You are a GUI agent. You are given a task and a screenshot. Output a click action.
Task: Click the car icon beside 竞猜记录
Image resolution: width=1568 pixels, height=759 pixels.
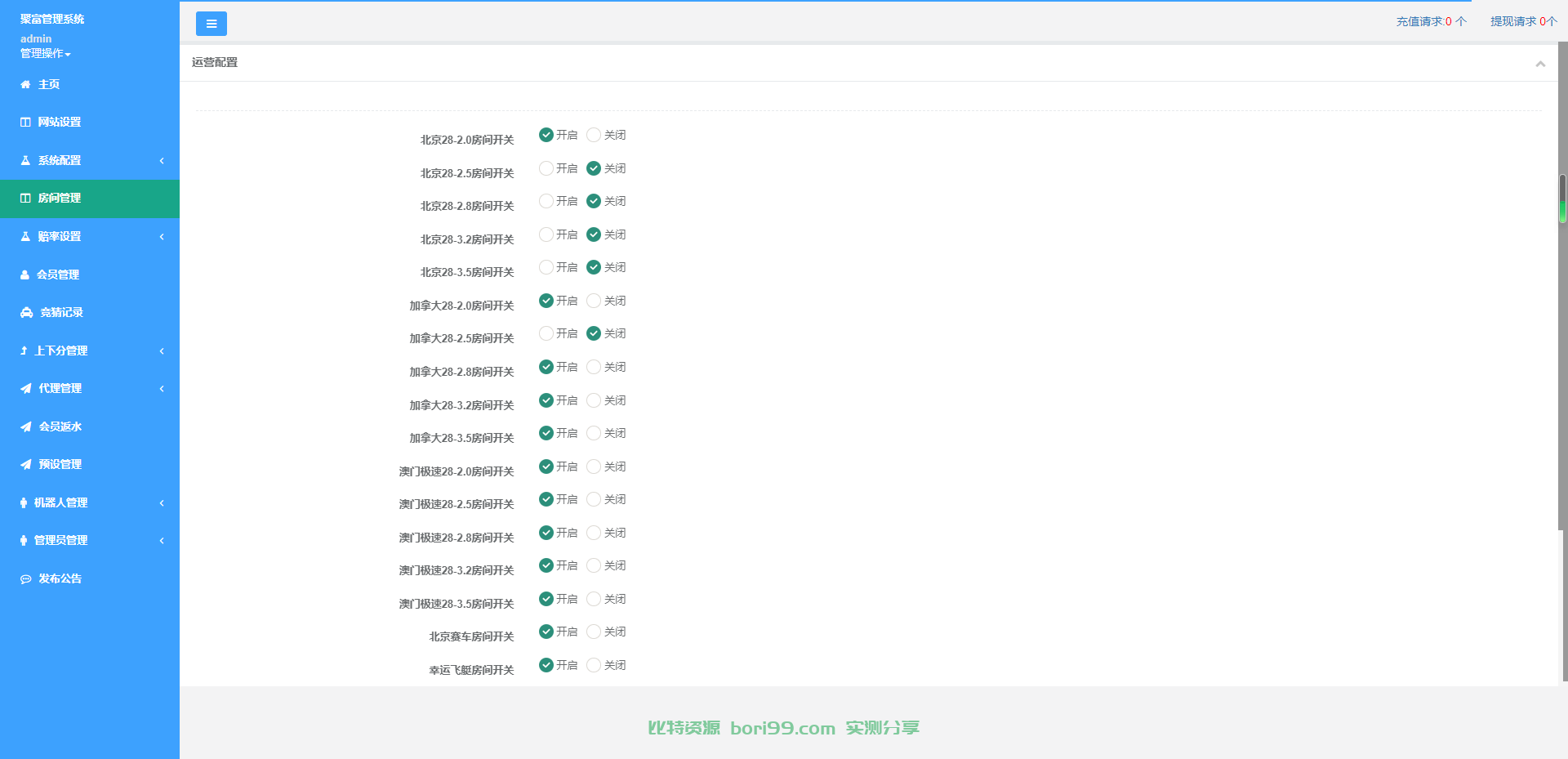26,312
